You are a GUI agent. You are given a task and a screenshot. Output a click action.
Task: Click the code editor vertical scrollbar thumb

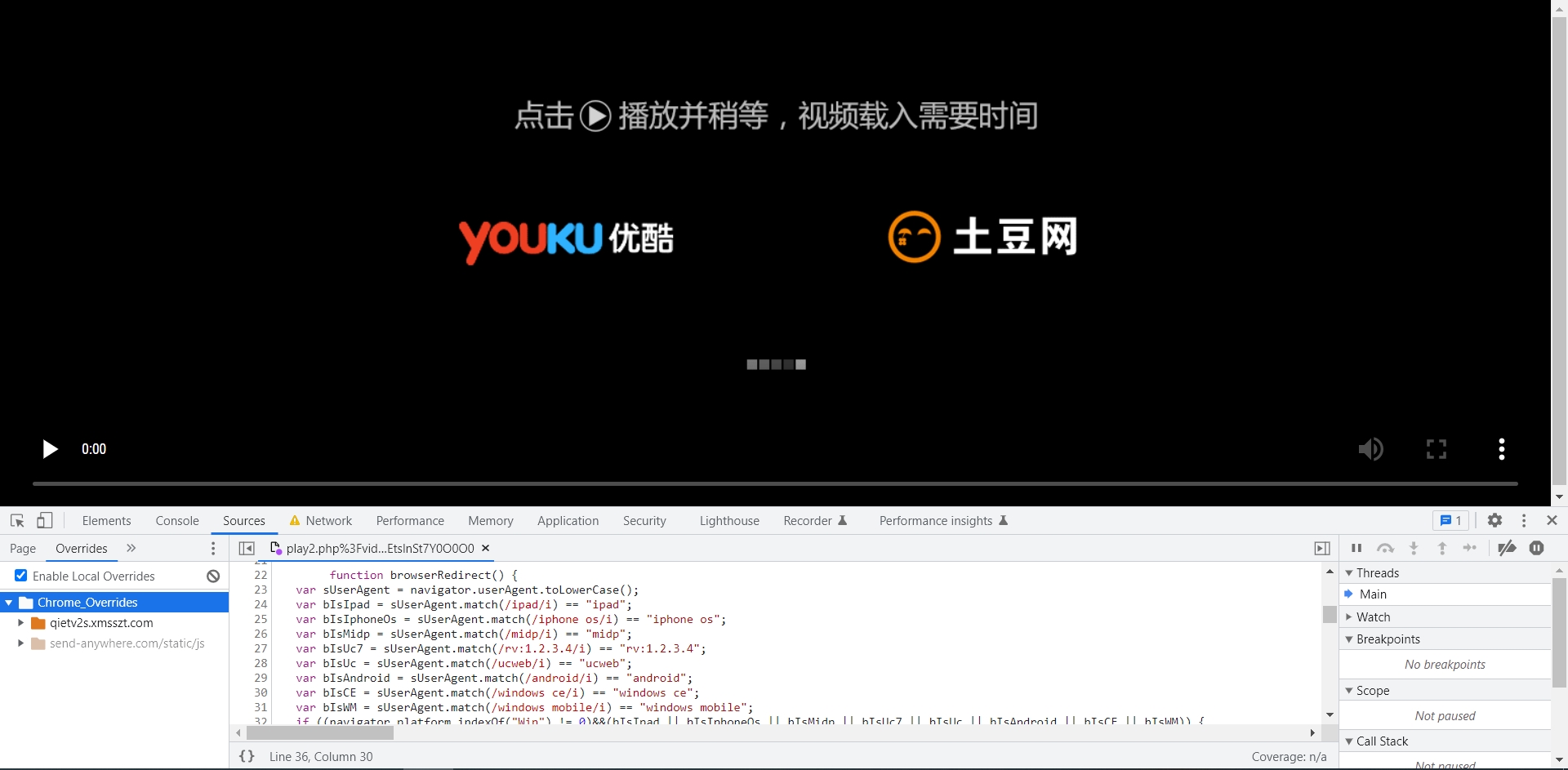(1330, 614)
